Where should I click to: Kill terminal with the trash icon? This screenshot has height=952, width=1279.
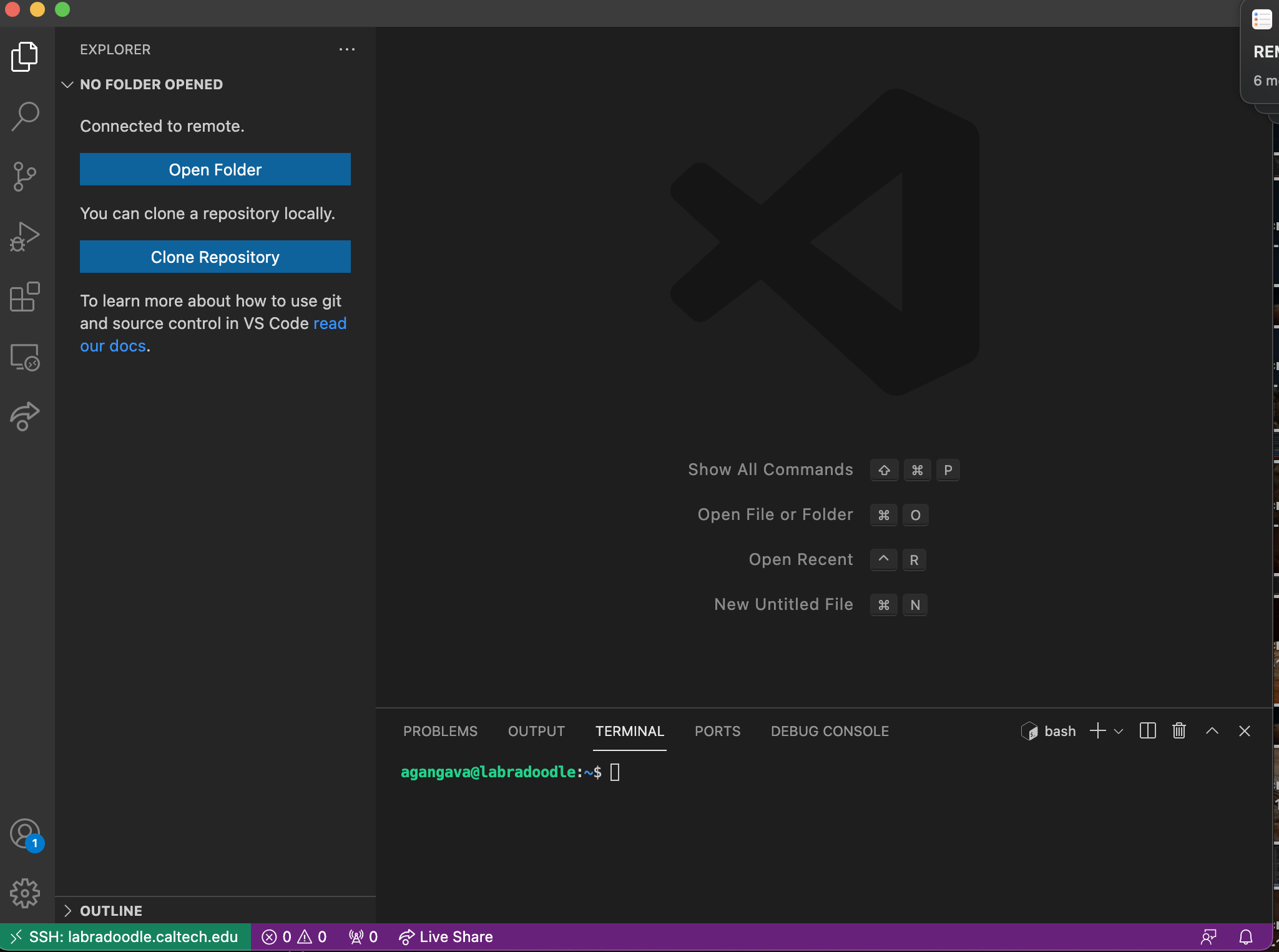pyautogui.click(x=1179, y=731)
